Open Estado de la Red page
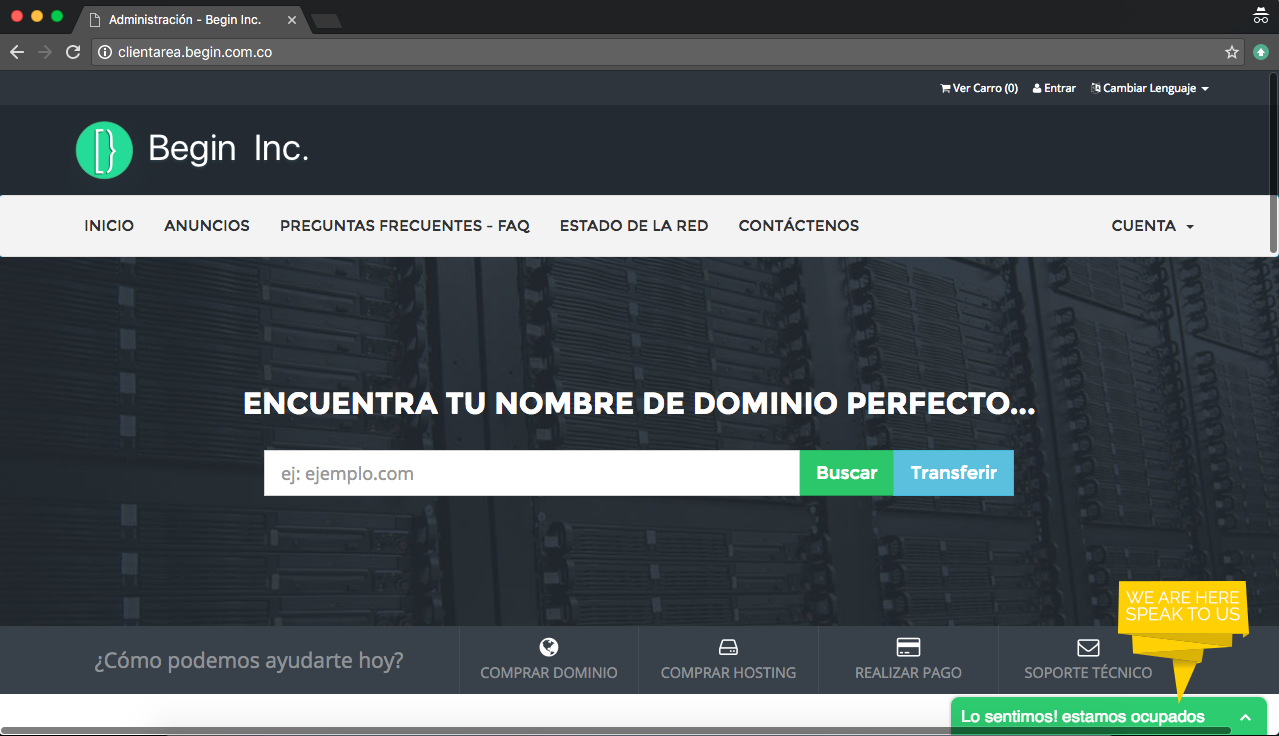 (x=634, y=226)
